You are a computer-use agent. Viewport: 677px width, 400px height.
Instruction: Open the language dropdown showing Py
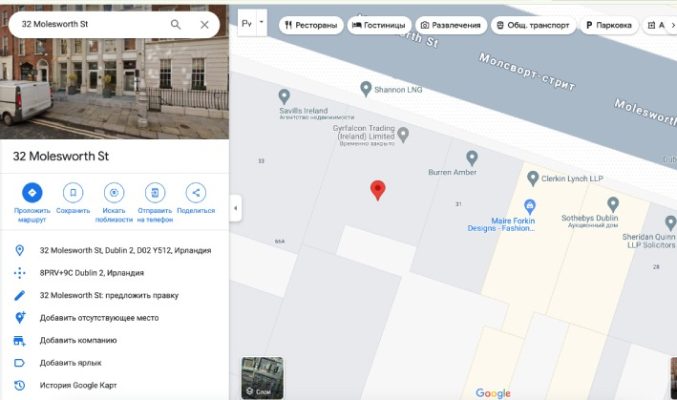point(253,21)
